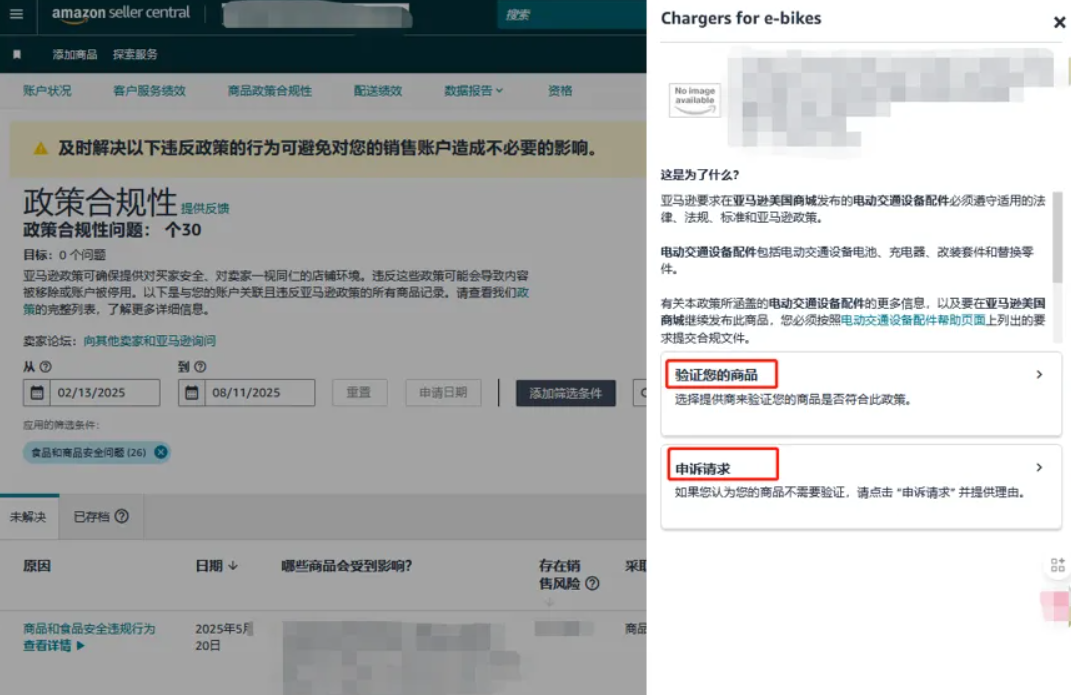This screenshot has height=695, width=1071.
Task: Go to 配送绩效 tab
Action: coord(378,91)
